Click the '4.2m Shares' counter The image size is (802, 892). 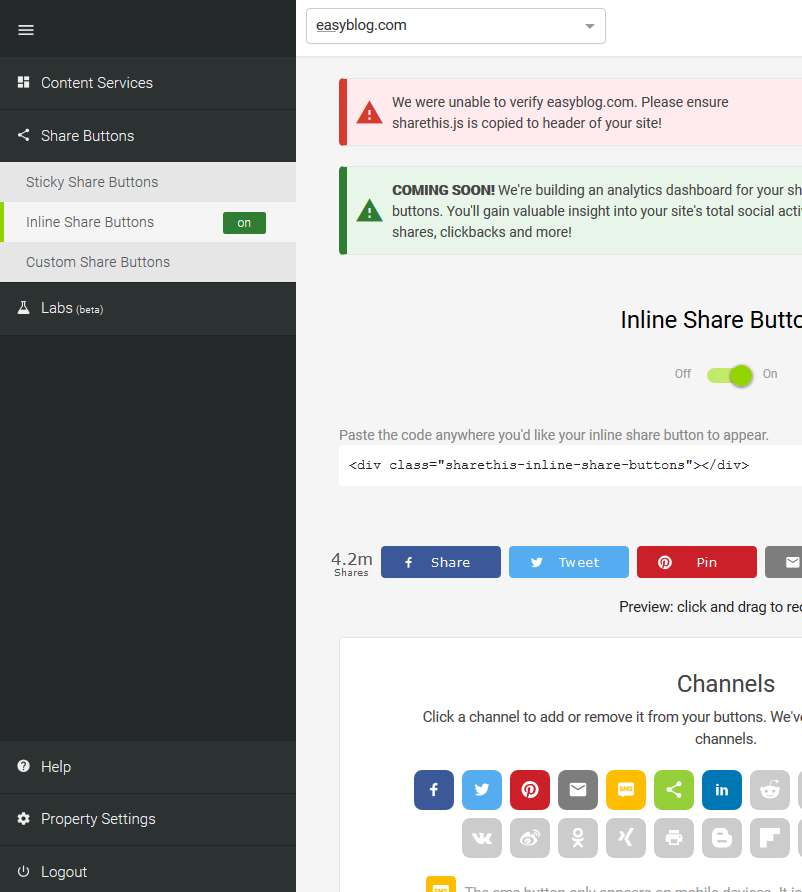352,564
